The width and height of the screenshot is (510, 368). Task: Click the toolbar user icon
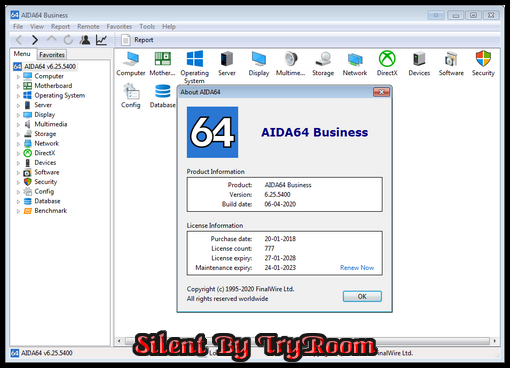coord(85,40)
